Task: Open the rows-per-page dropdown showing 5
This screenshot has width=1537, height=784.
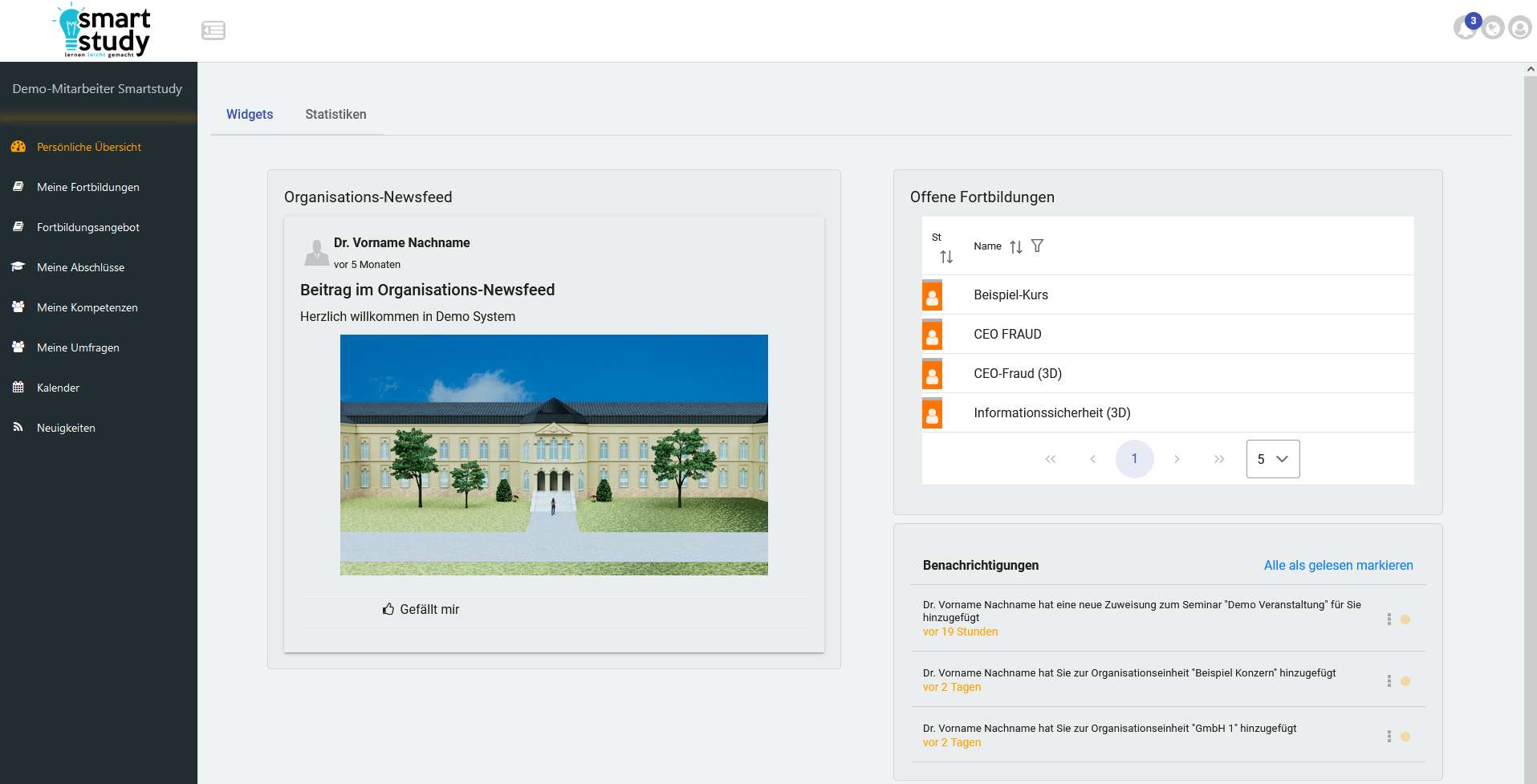Action: (1273, 459)
